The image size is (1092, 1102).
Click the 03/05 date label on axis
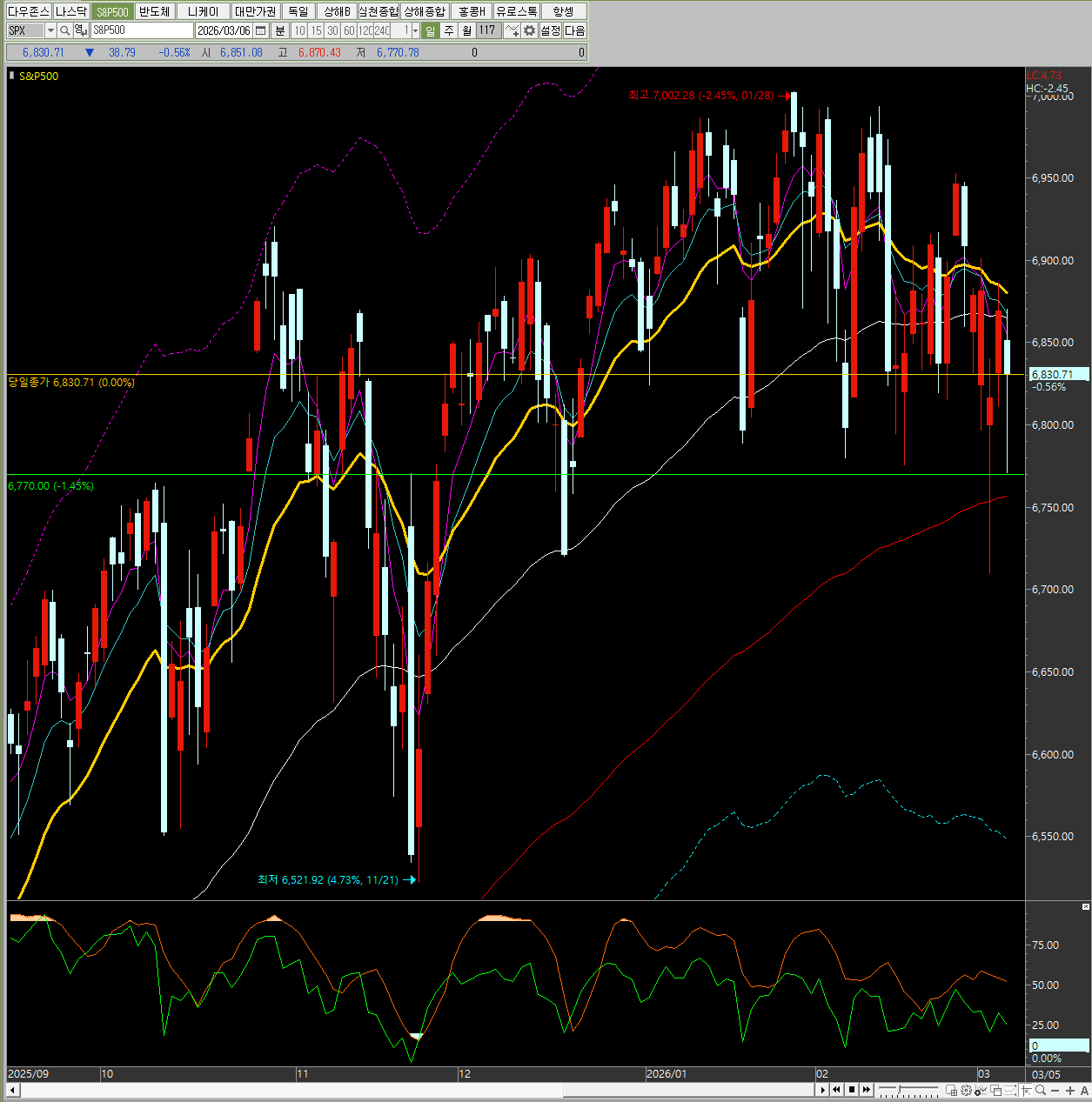point(1045,1074)
